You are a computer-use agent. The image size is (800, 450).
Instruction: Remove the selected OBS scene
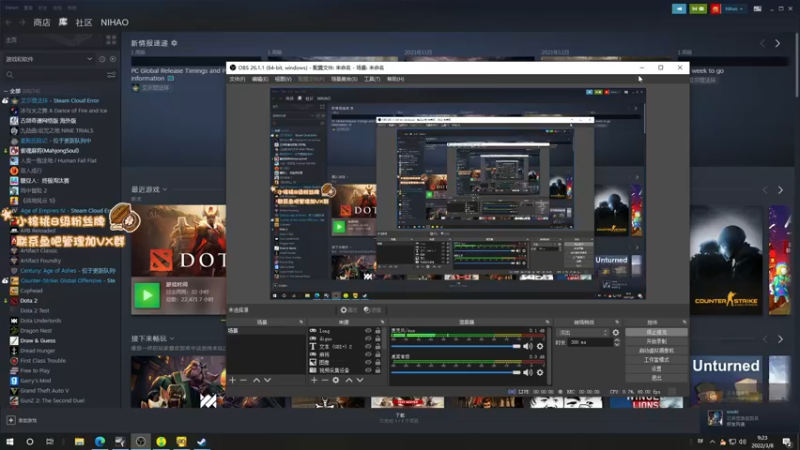[x=243, y=380]
